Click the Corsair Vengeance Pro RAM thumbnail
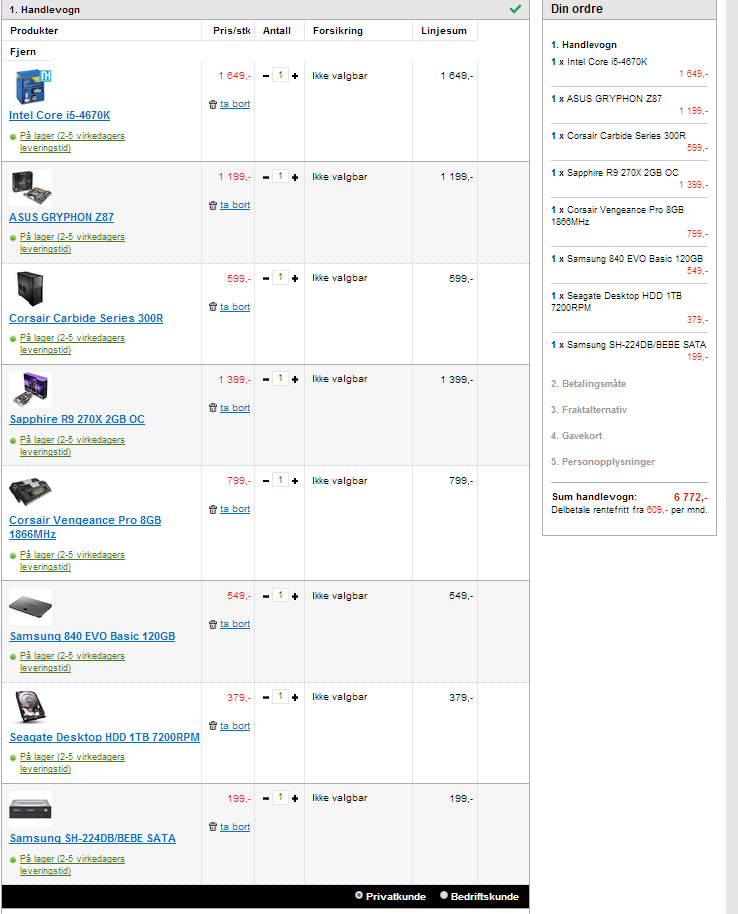 click(31, 491)
